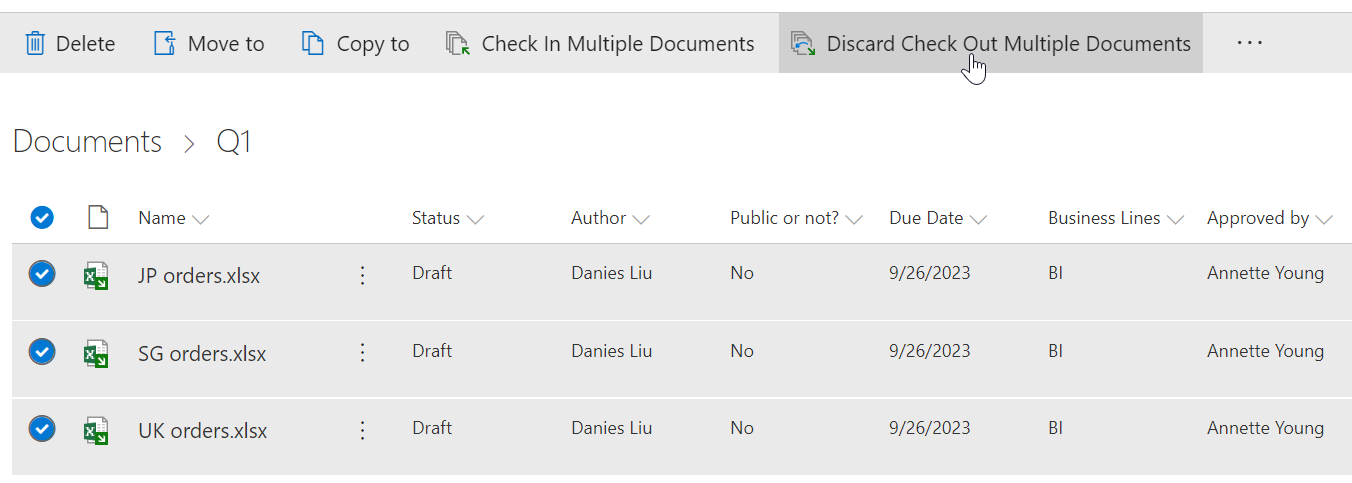Uncheck the SG orders.xlsx row checkbox
Image resolution: width=1352 pixels, height=483 pixels.
coord(42,351)
